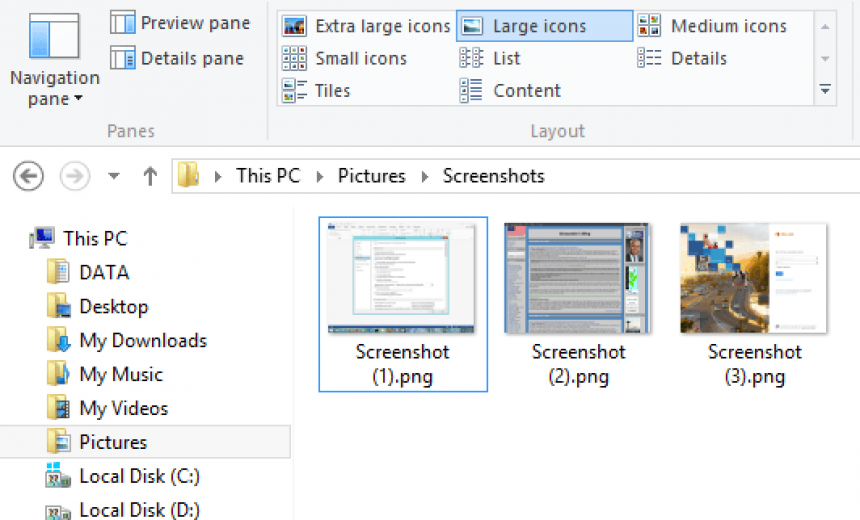The width and height of the screenshot is (860, 520).
Task: Select Screenshot (2).png thumbnail
Action: click(x=578, y=278)
